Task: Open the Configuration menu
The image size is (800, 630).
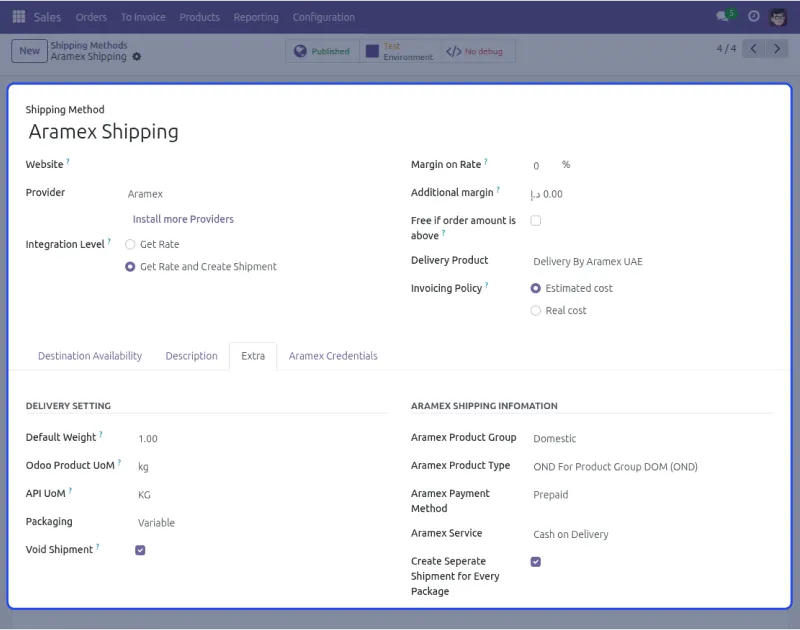Action: tap(323, 17)
